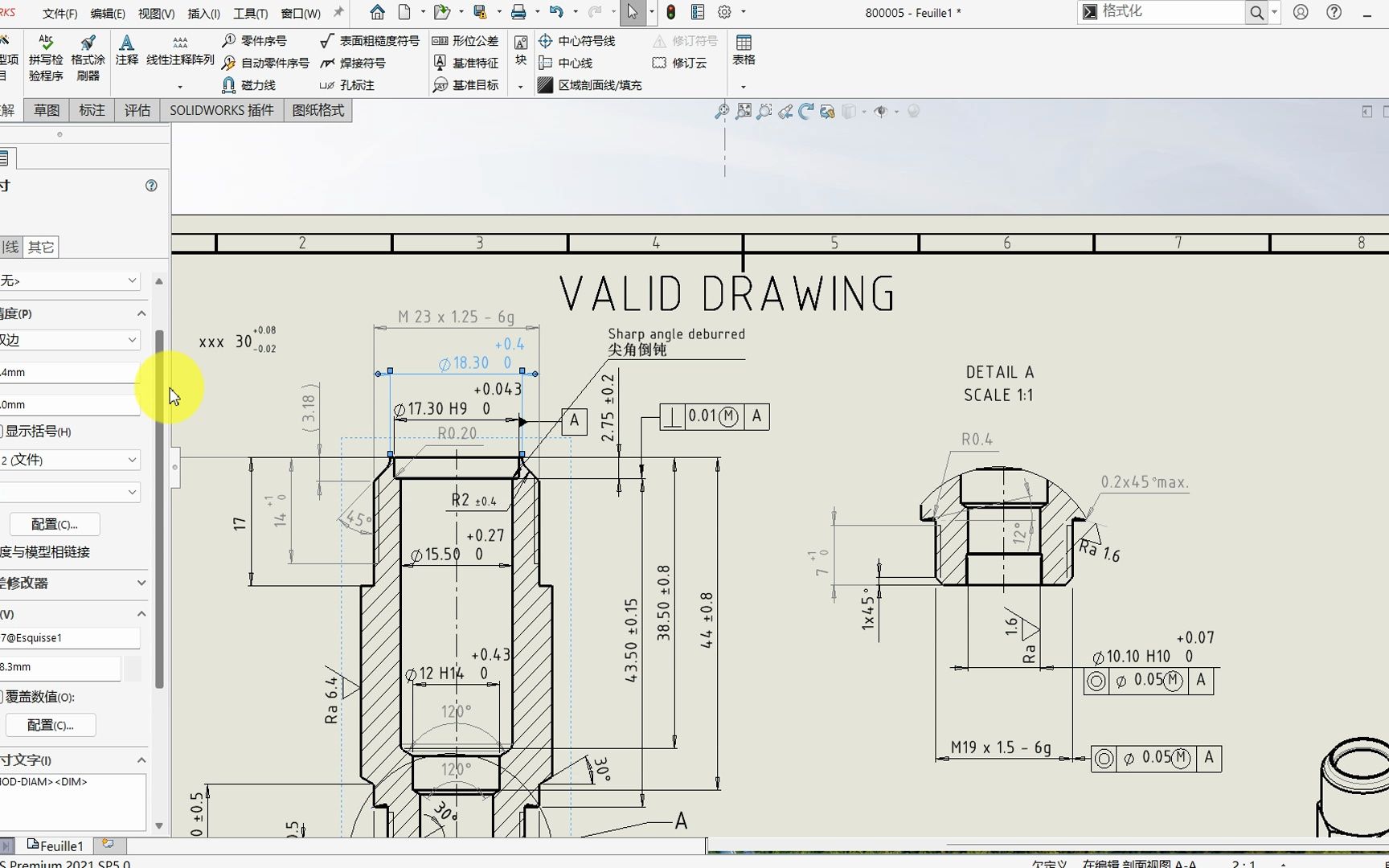Switch to the 标注 tab
1389x868 pixels.
point(92,110)
